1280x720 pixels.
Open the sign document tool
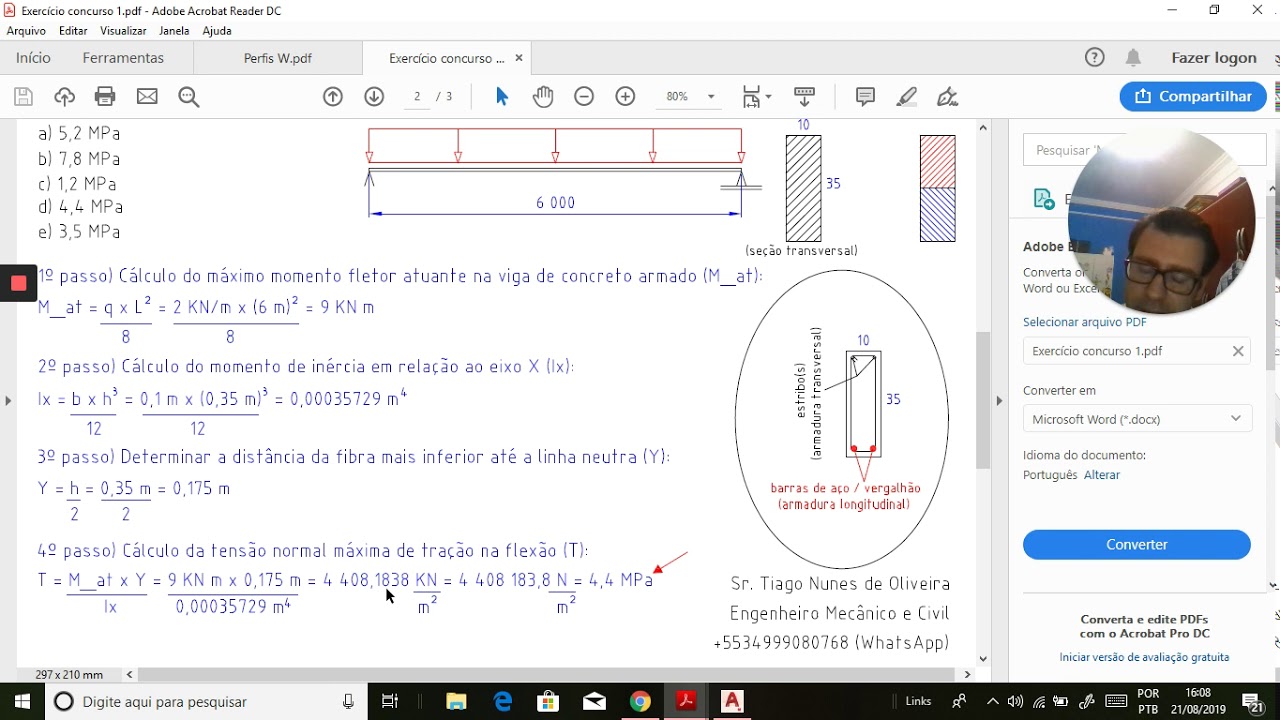(948, 97)
